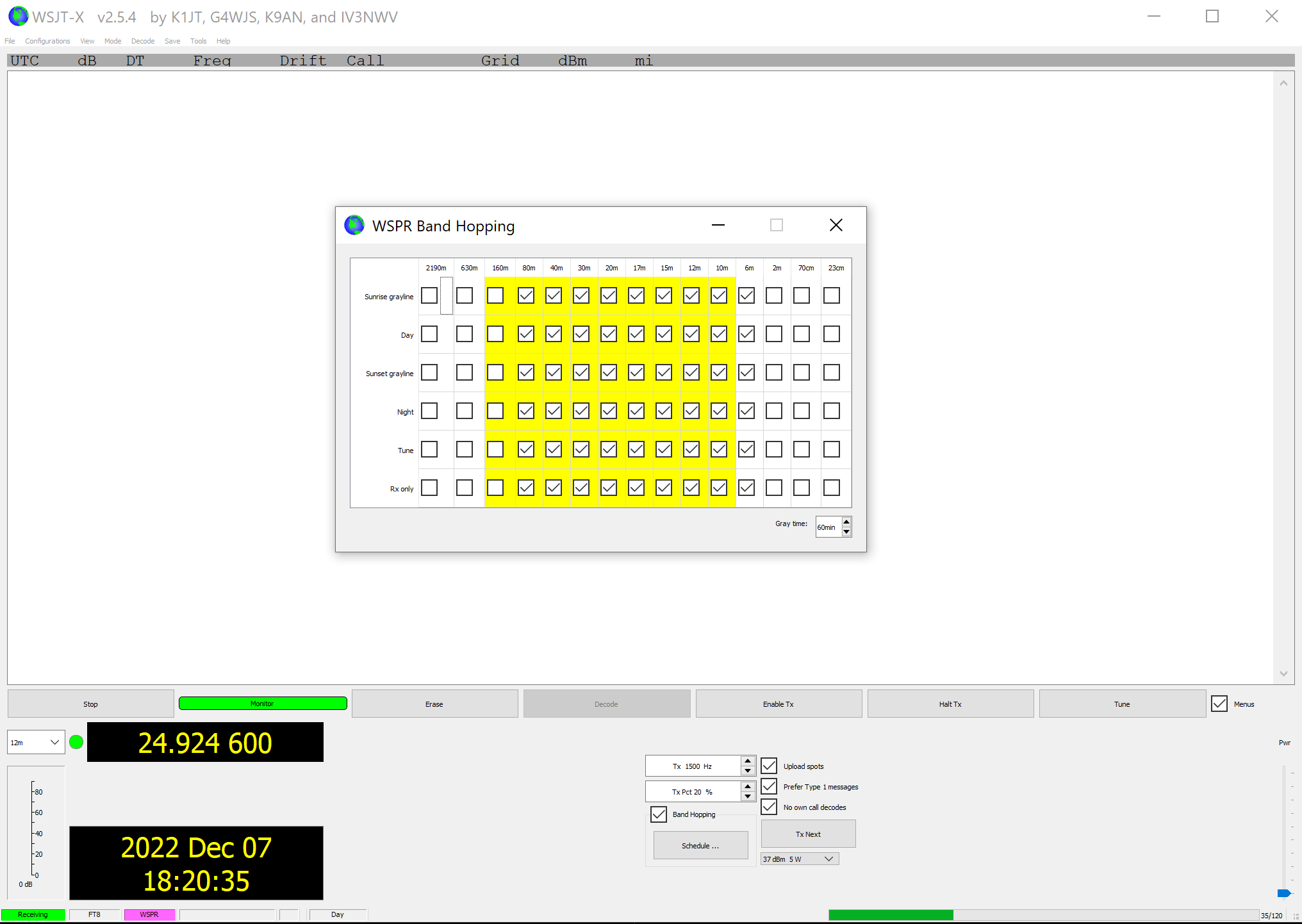Click the green receive status indicator dot
This screenshot has height=924, width=1302.
click(x=76, y=742)
